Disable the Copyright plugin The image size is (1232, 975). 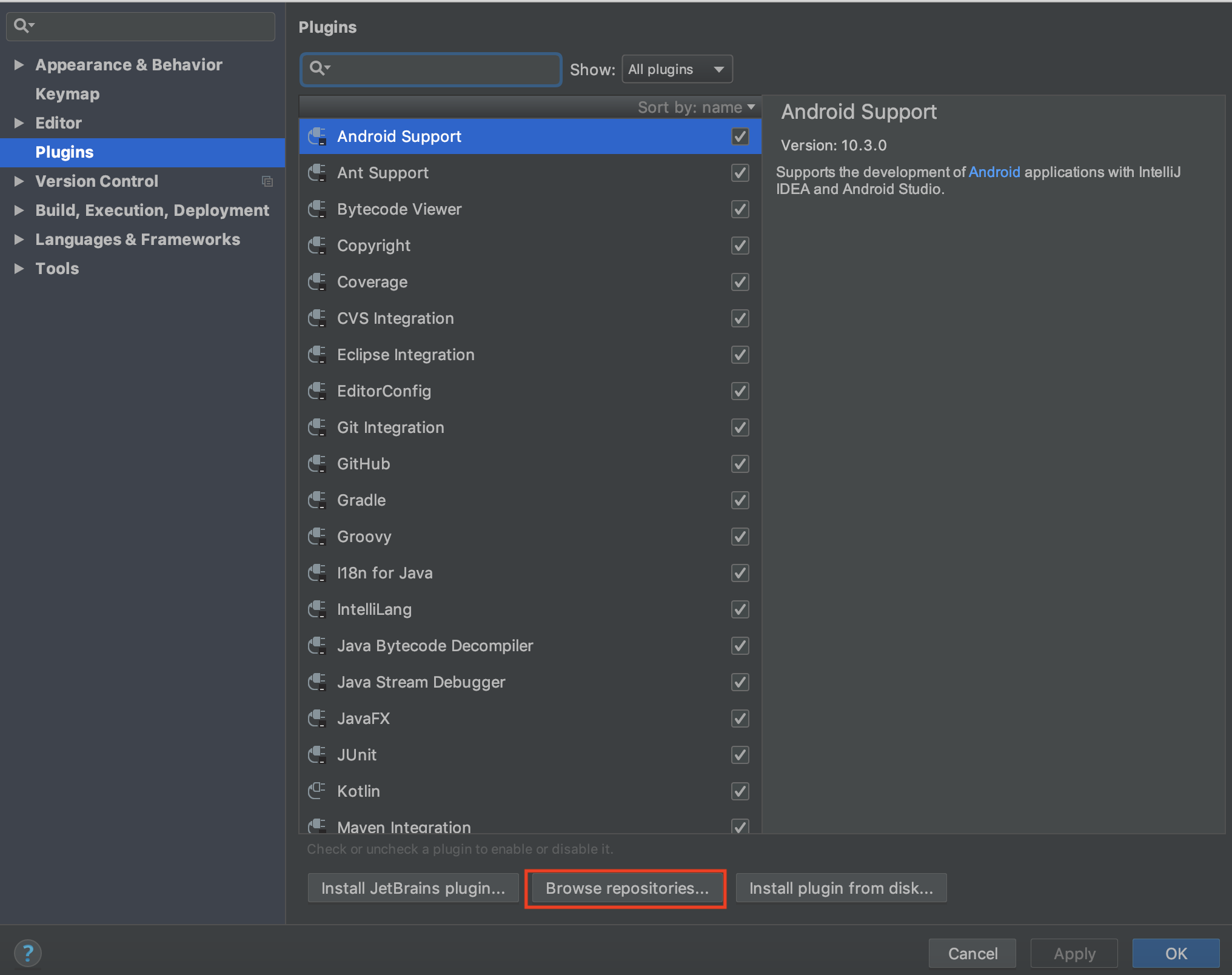coord(740,246)
